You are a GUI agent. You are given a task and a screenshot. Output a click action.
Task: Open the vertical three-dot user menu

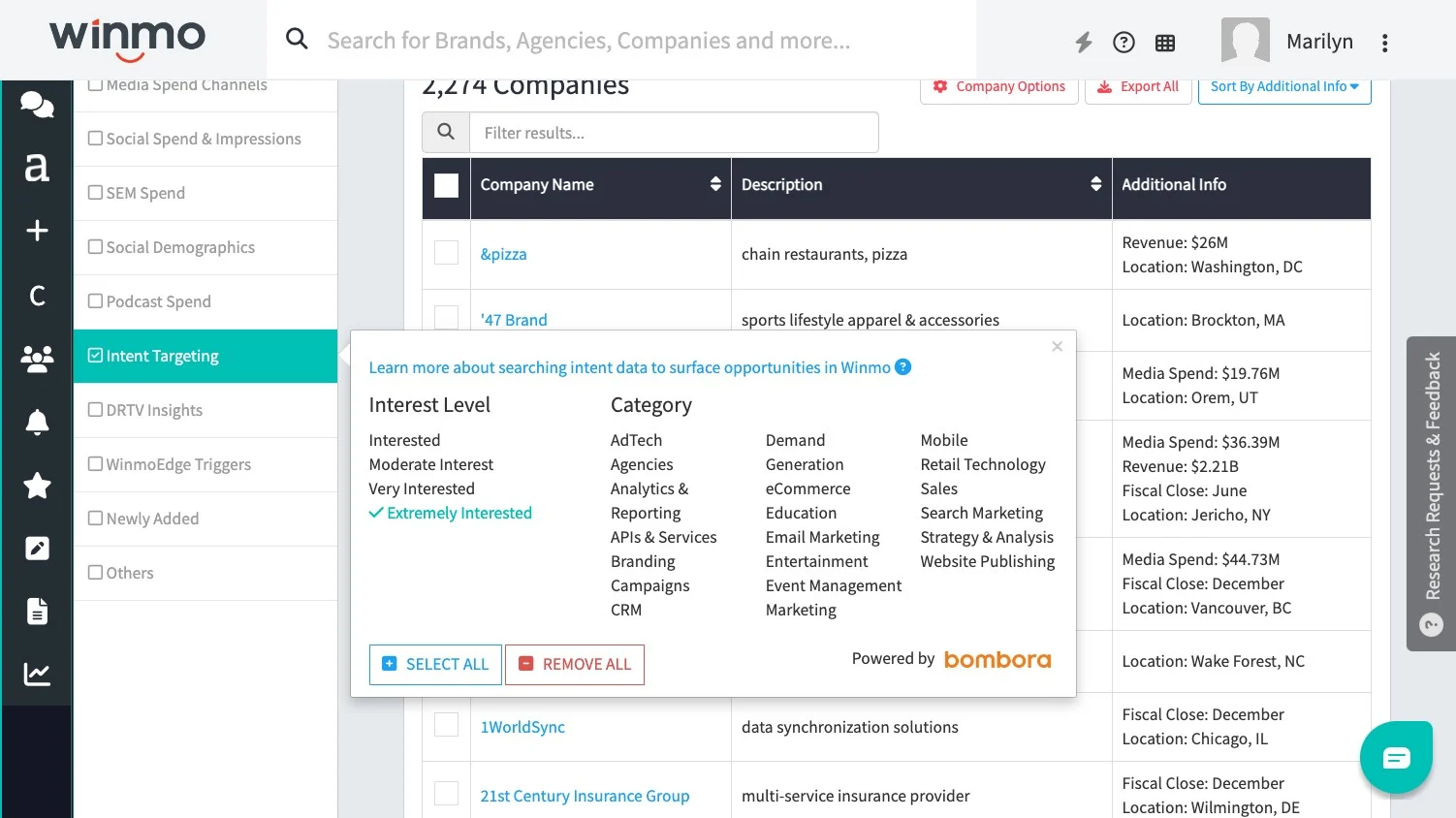[1384, 43]
